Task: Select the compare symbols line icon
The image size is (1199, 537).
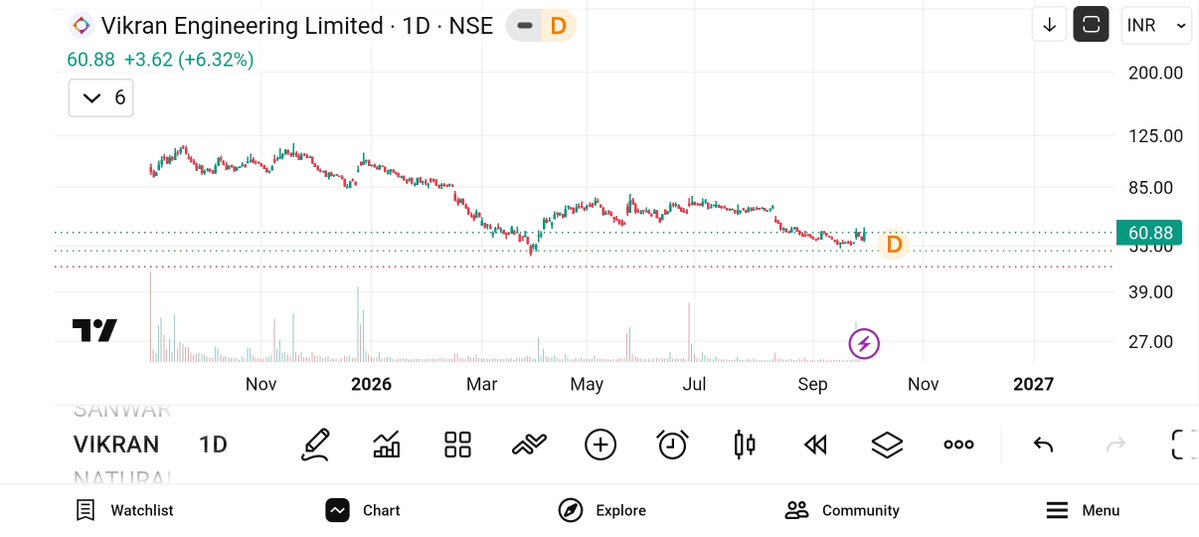Action: (529, 444)
